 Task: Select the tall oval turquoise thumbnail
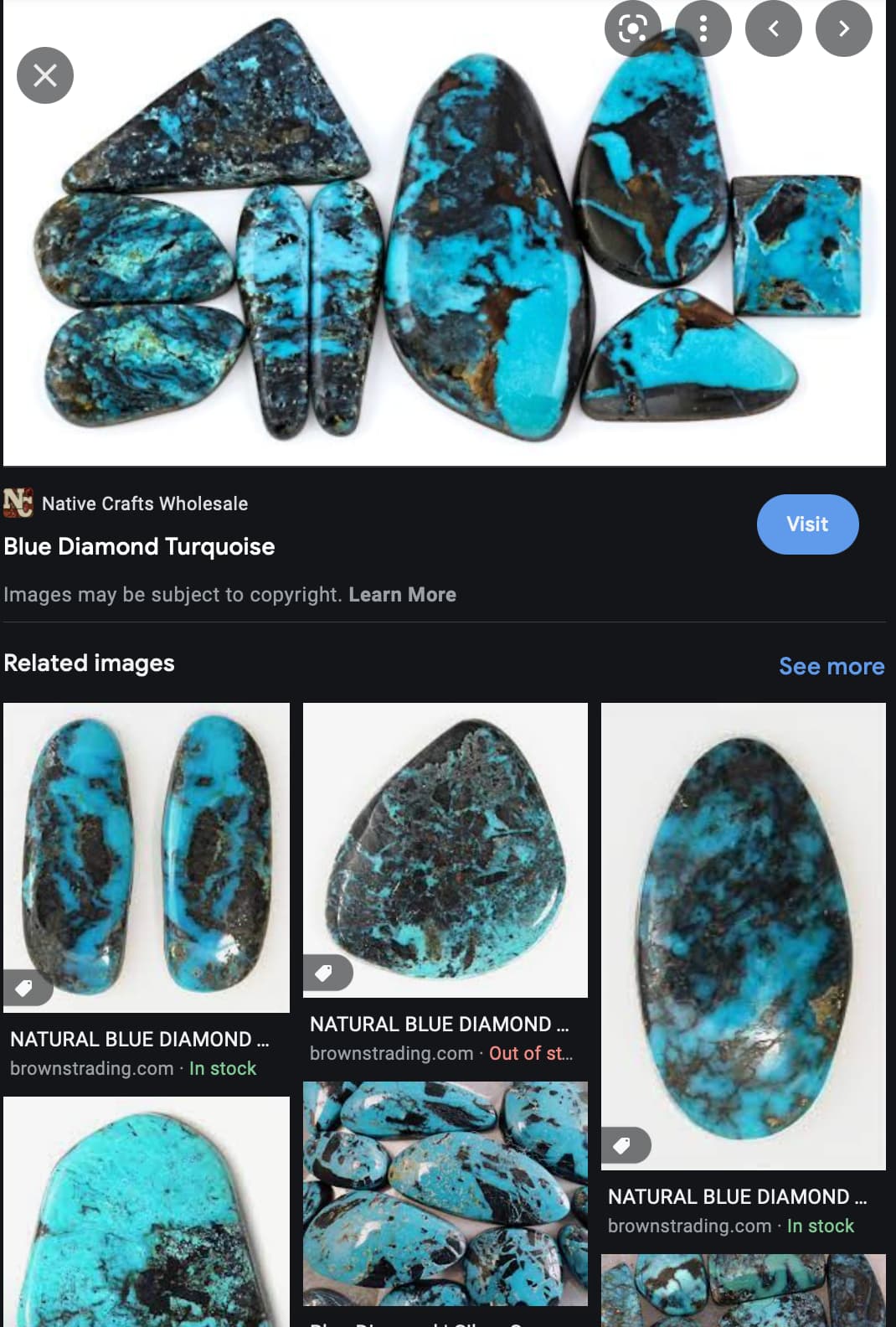(744, 937)
